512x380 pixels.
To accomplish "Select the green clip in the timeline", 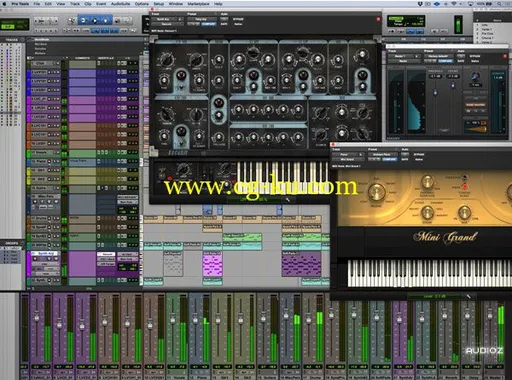I will pyautogui.click(x=242, y=238).
